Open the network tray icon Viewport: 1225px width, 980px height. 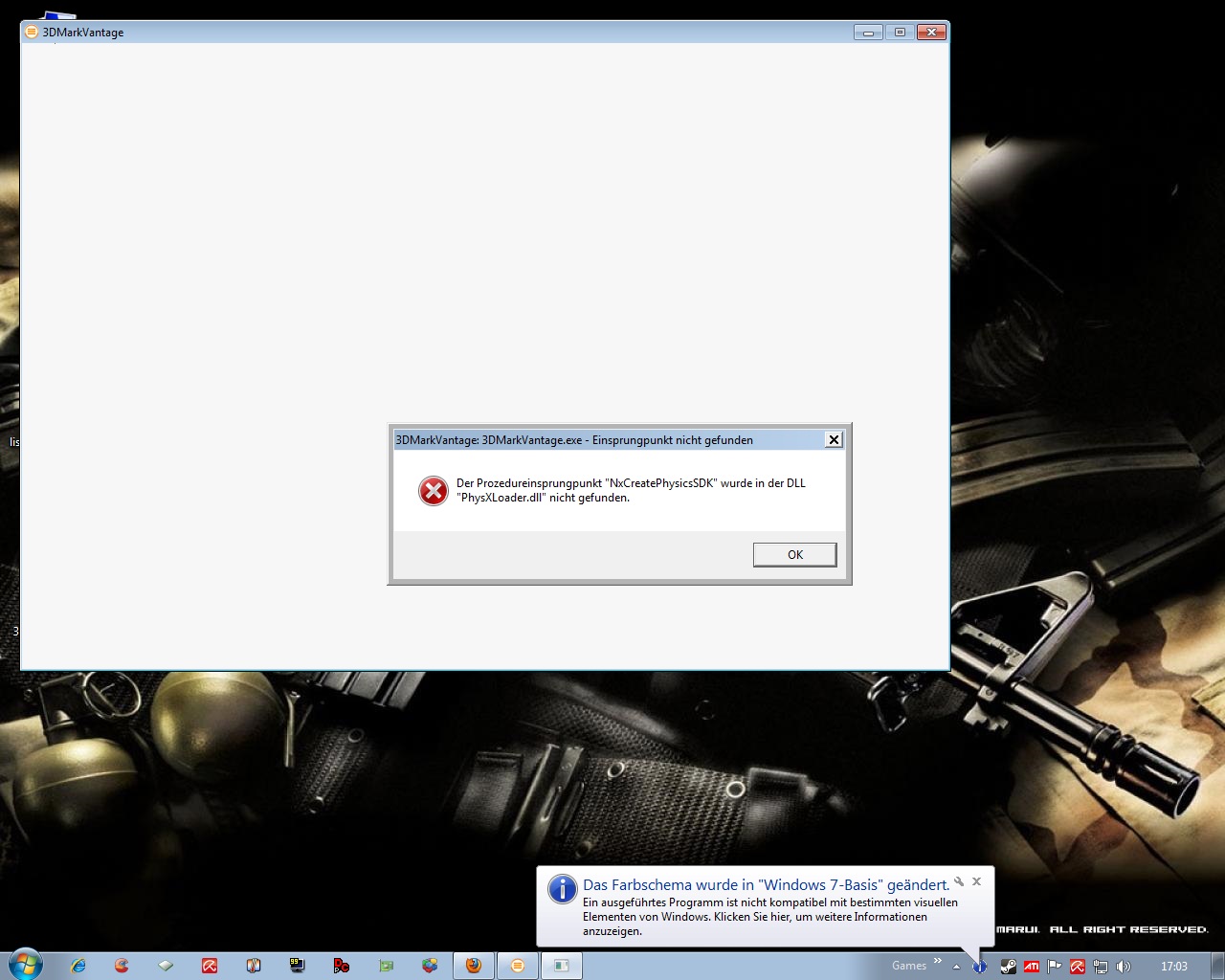point(1100,967)
